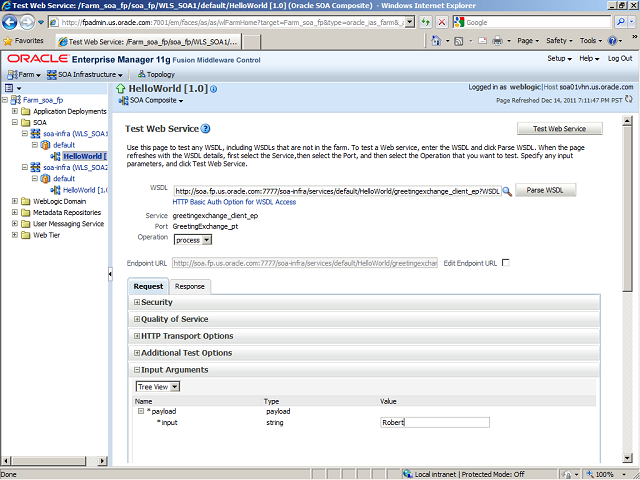Switch to the Response tab

coord(190,286)
